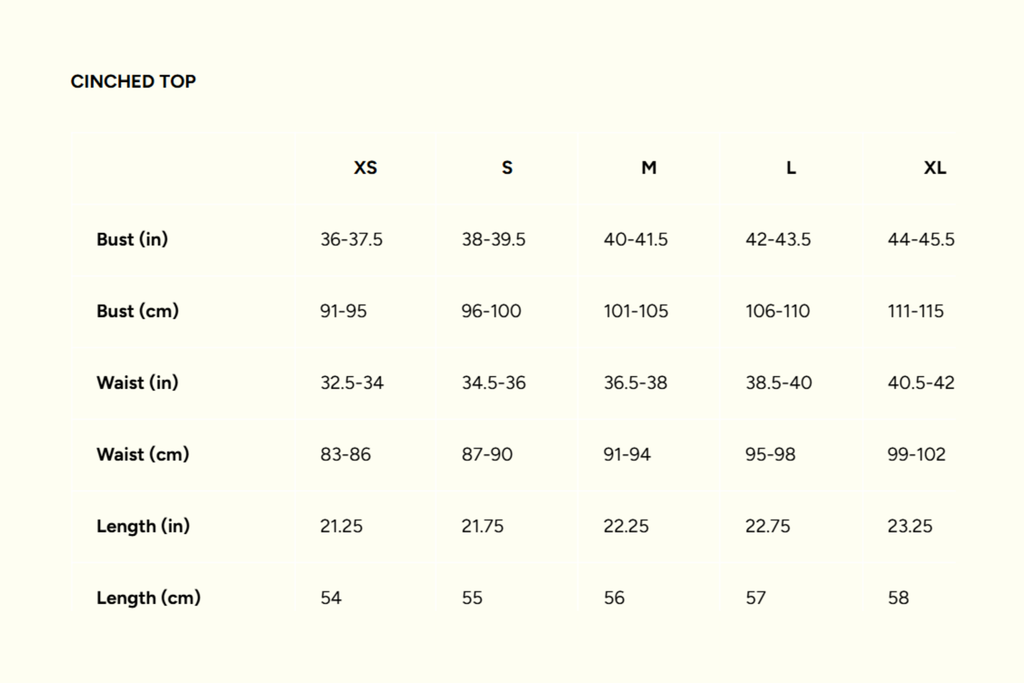Choose the L size column header
This screenshot has width=1024, height=683.
(791, 168)
